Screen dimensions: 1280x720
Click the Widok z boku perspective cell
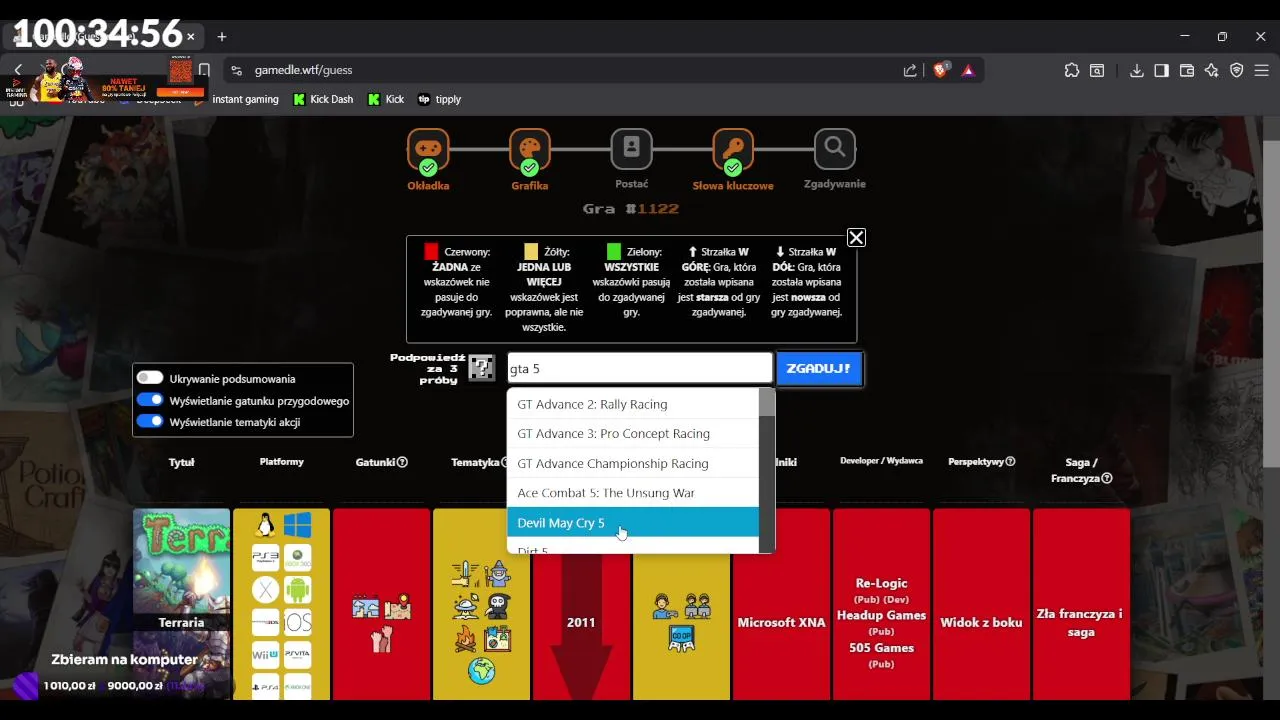(x=981, y=604)
